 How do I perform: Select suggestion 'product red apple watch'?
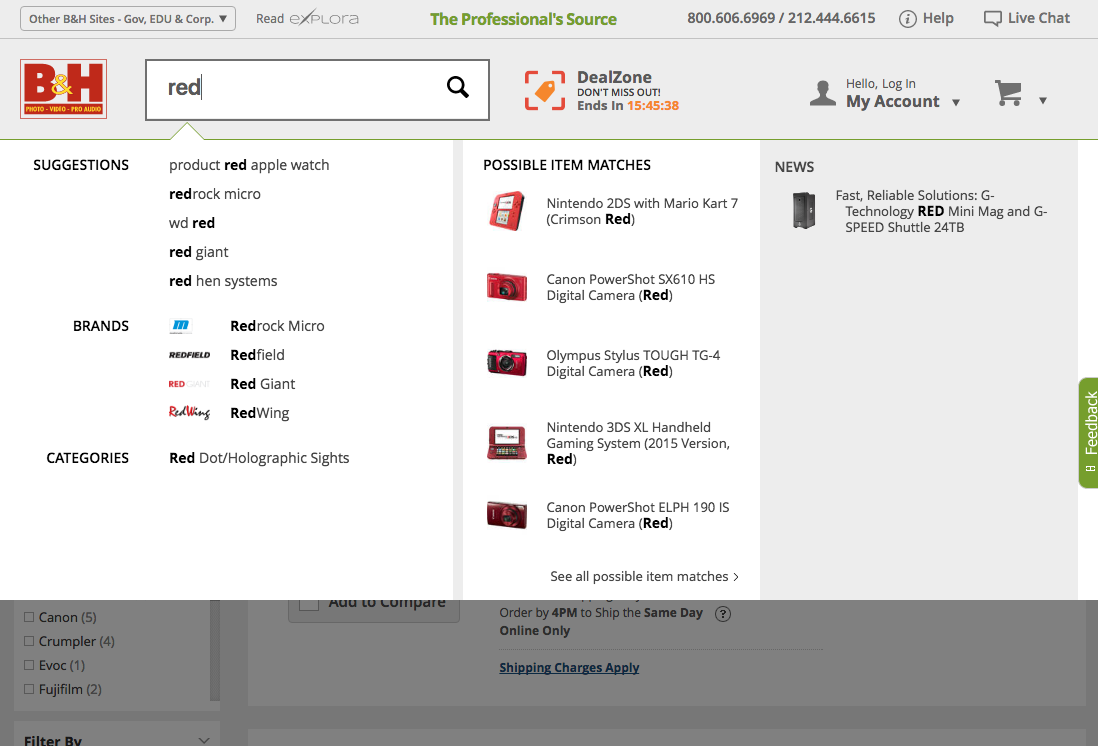click(x=249, y=165)
